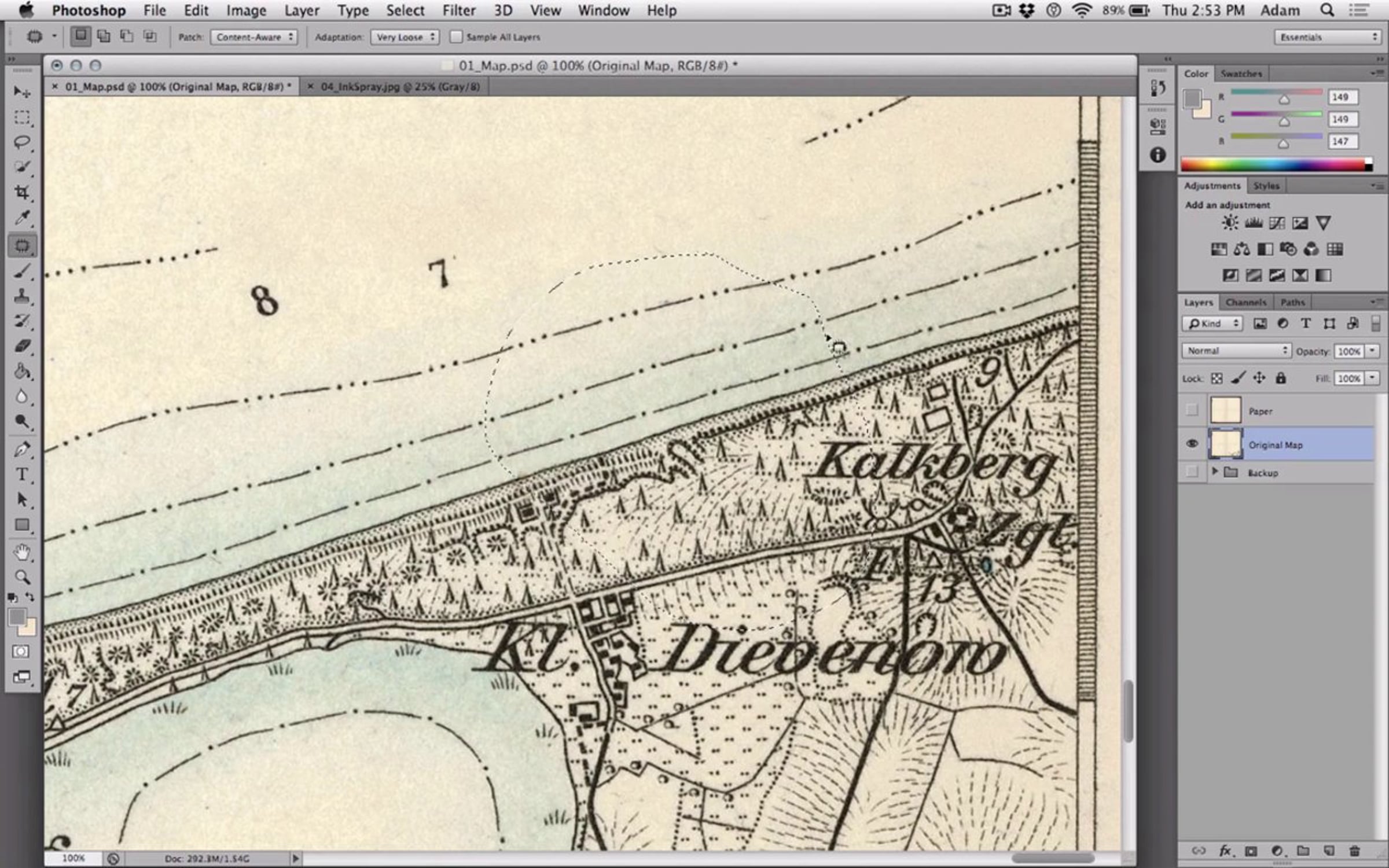This screenshot has height=868, width=1389.
Task: Add a Levels adjustment
Action: 1254,223
